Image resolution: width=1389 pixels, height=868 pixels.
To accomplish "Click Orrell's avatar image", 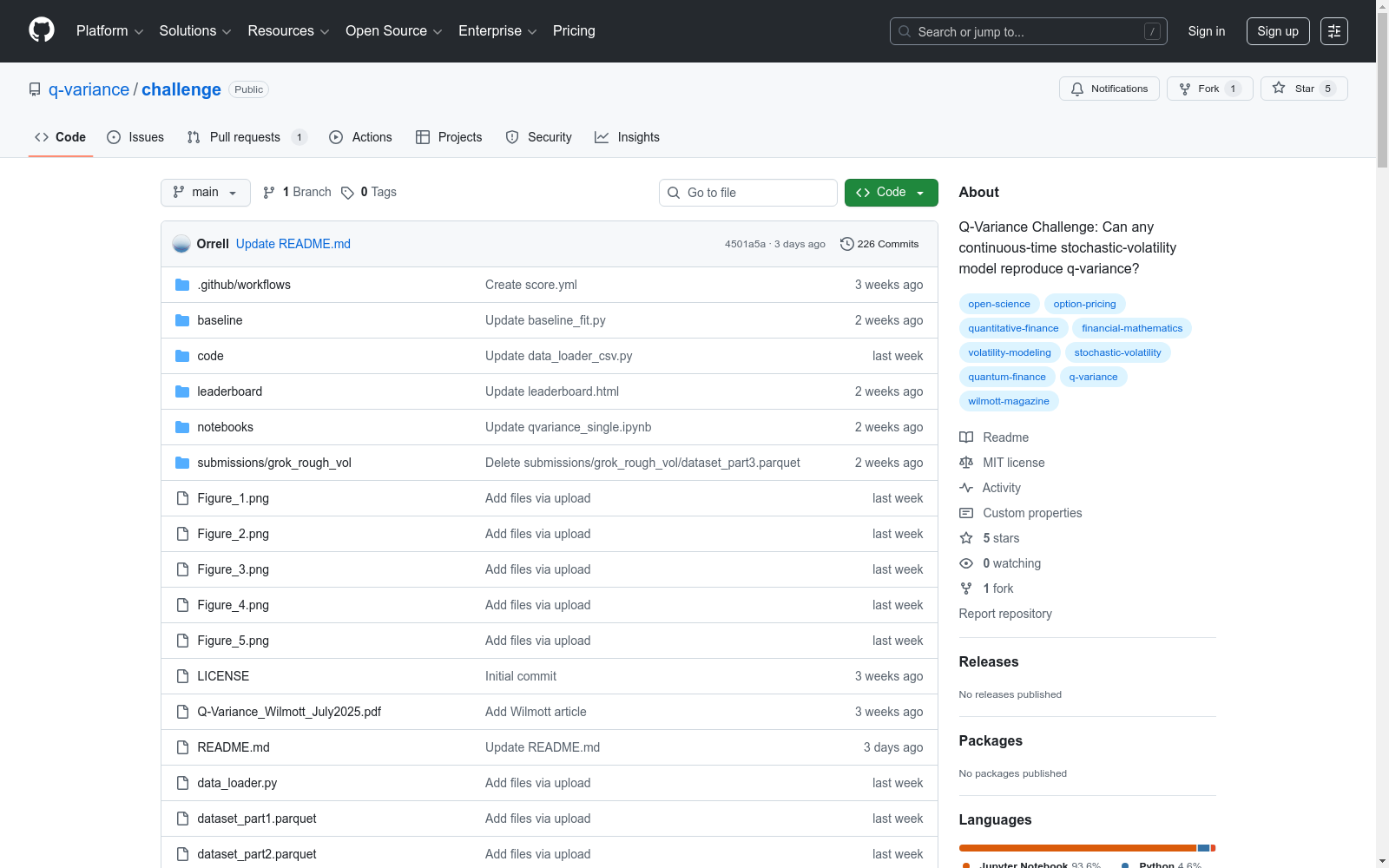I will point(181,244).
